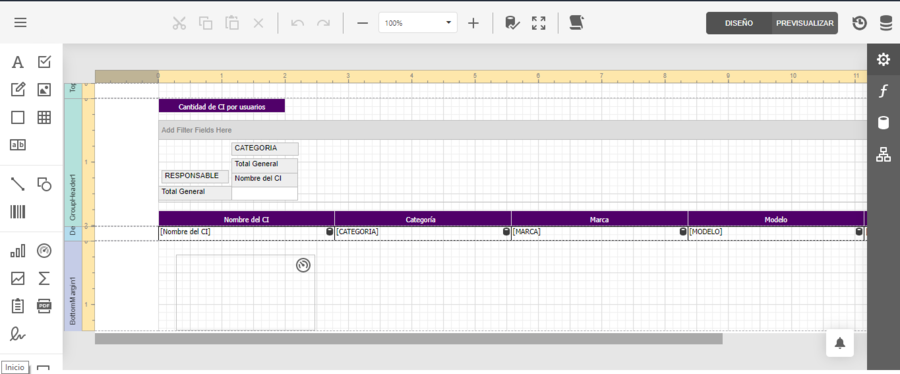900x374 pixels.
Task: Open the Properties gear panel
Action: [x=883, y=59]
